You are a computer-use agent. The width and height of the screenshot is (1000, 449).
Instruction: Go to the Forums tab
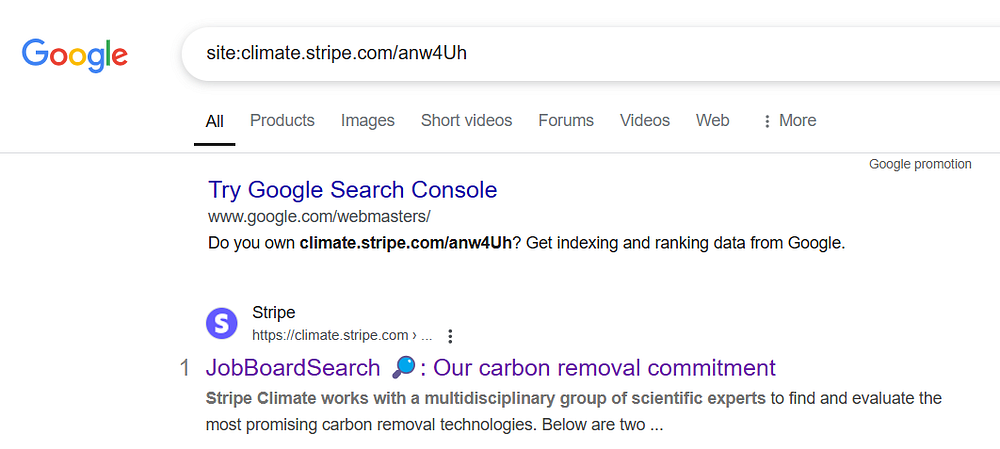[566, 121]
